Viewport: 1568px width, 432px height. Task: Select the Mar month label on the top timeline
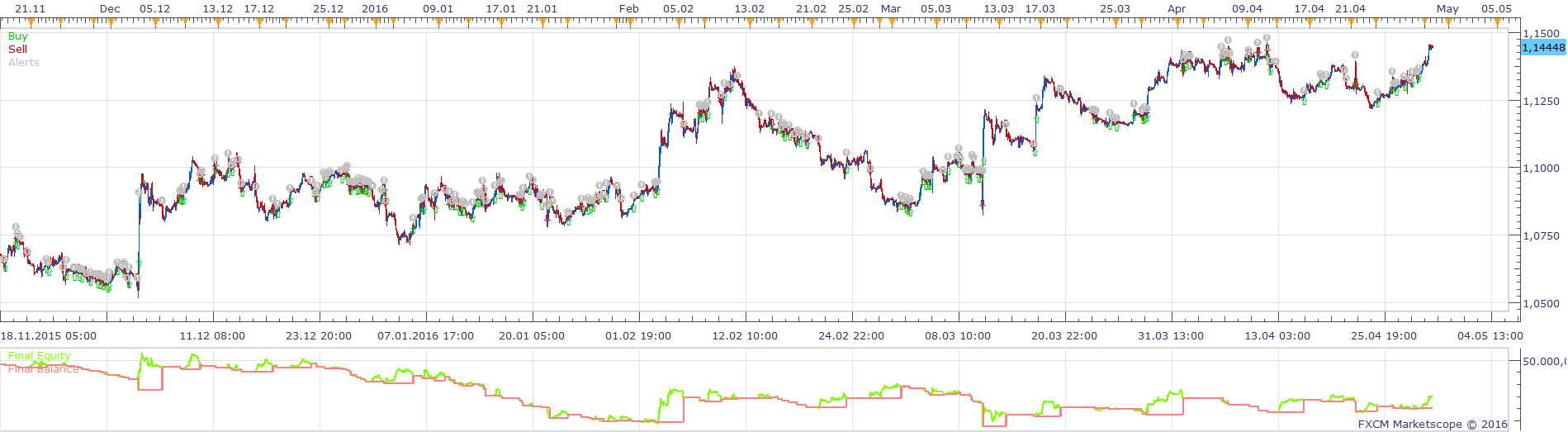point(891,9)
